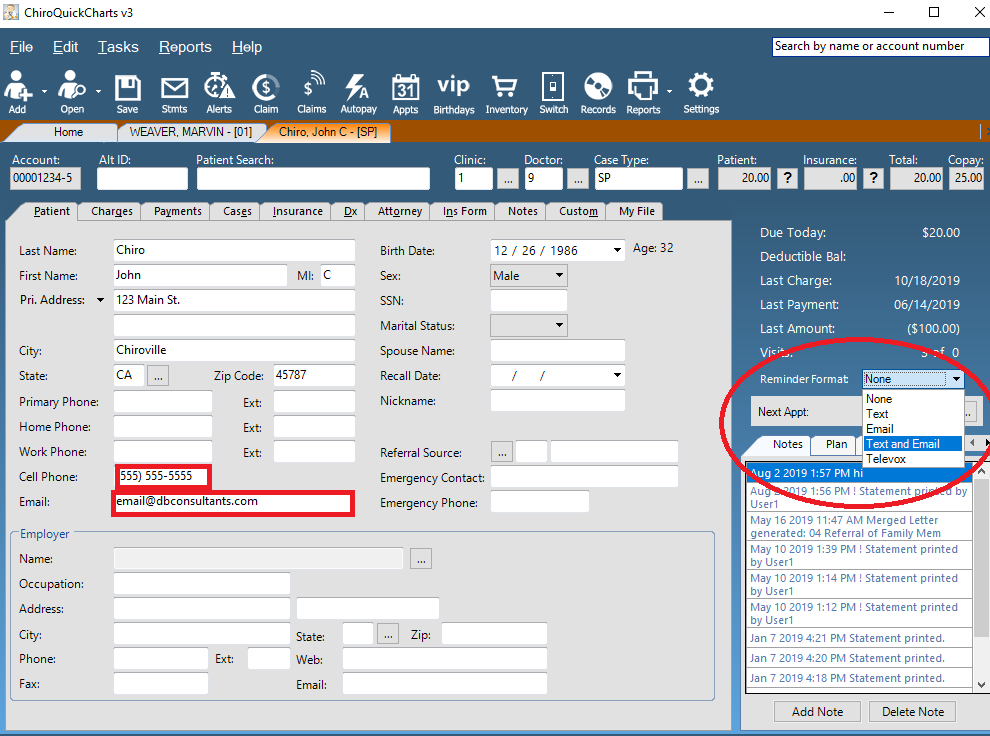Select Text and Email reminder format
Image resolution: width=990 pixels, height=736 pixels.
pyautogui.click(x=903, y=443)
